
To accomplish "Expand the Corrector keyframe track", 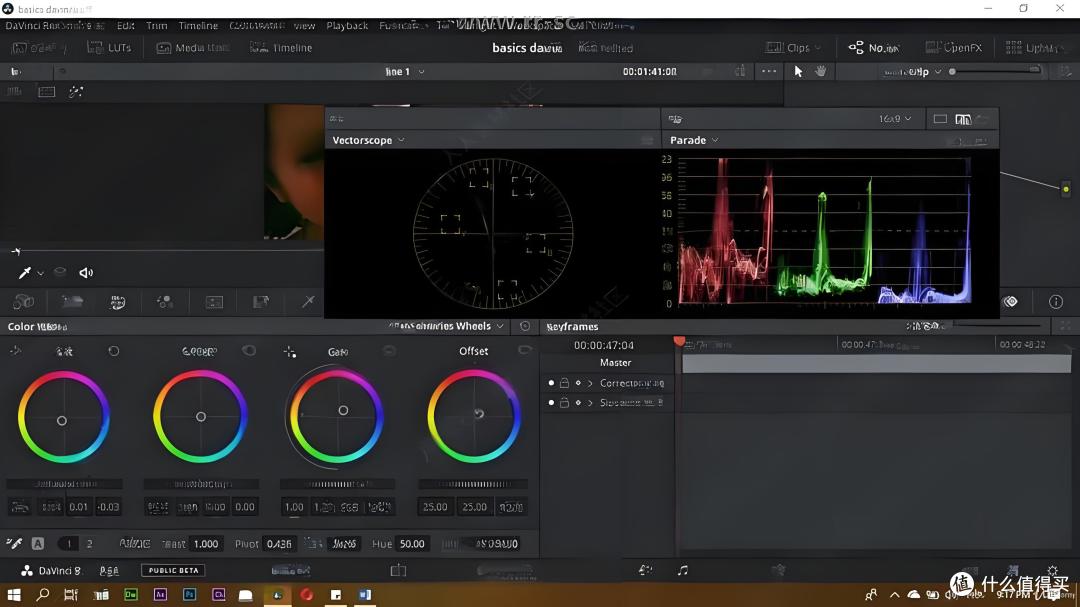I will click(590, 383).
